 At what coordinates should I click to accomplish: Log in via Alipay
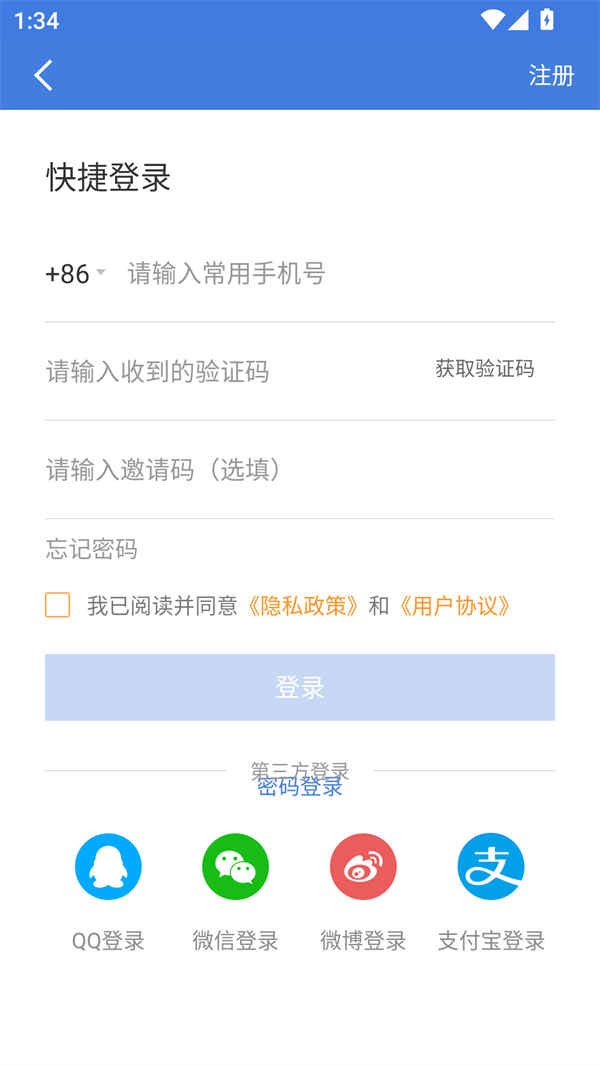pos(490,866)
